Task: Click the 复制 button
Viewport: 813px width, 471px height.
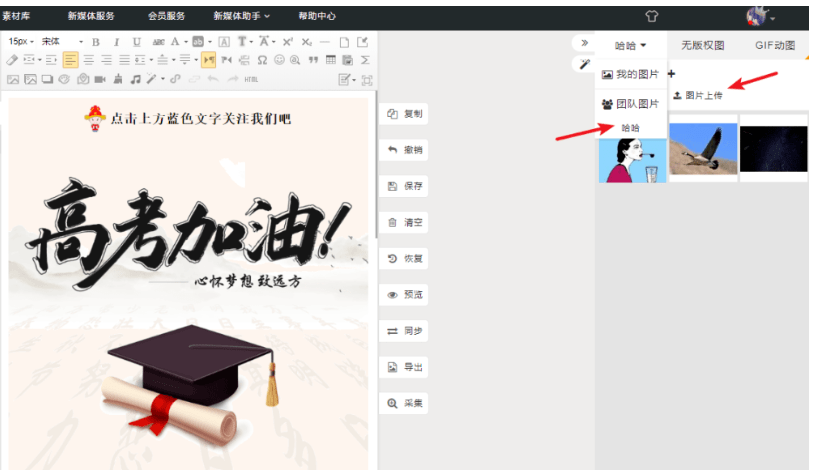Action: pos(404,114)
